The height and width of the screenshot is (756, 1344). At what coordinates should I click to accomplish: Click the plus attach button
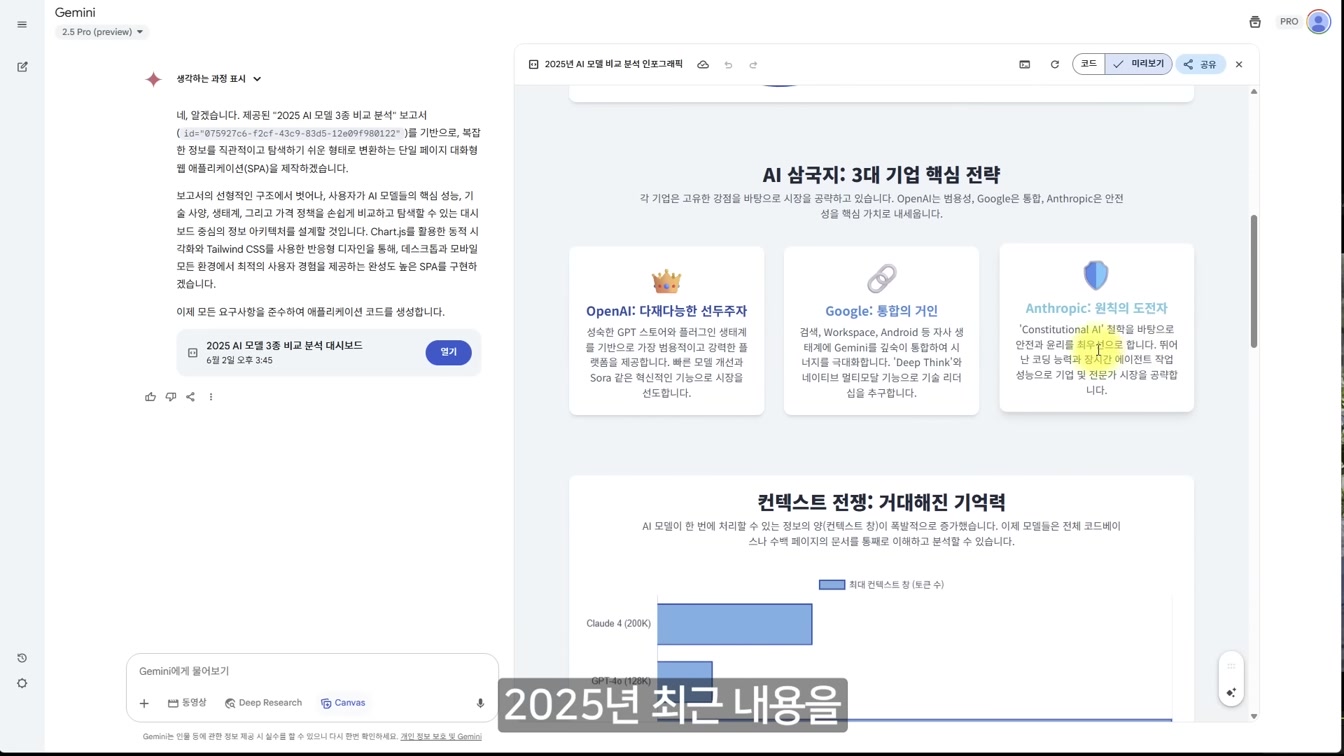pos(144,703)
